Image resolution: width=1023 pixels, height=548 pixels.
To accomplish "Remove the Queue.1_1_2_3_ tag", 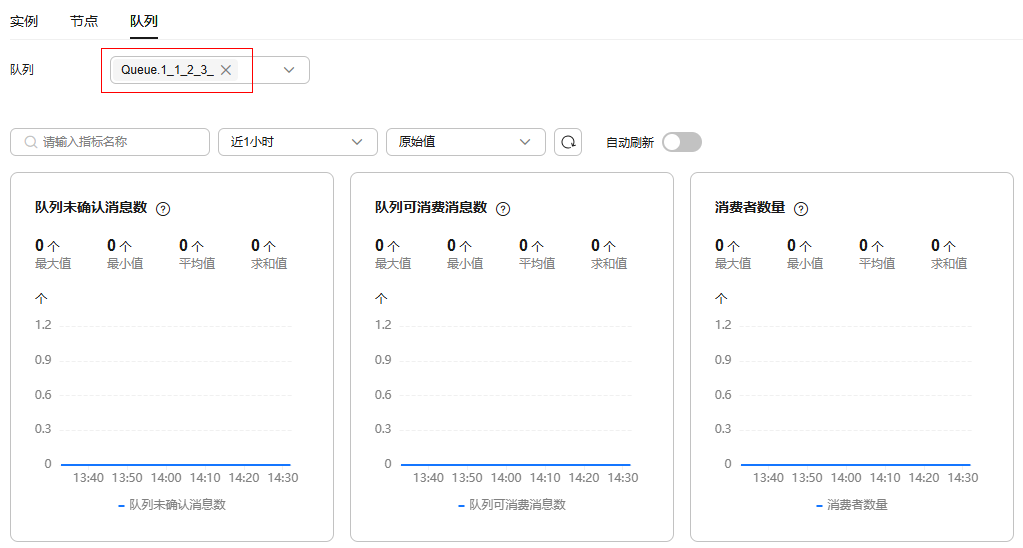I will [x=226, y=70].
